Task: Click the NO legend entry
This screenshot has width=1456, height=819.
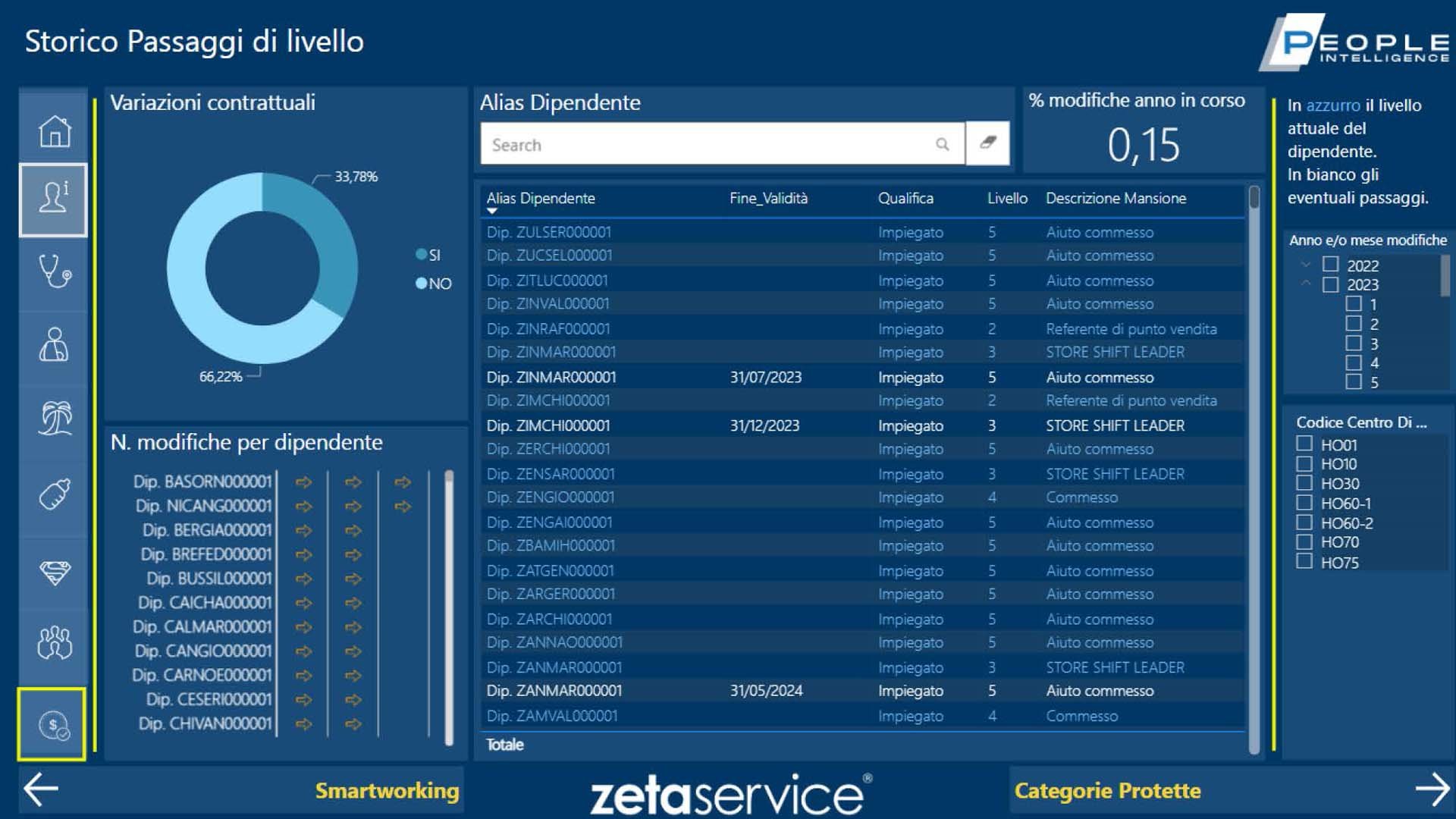Action: (x=434, y=284)
